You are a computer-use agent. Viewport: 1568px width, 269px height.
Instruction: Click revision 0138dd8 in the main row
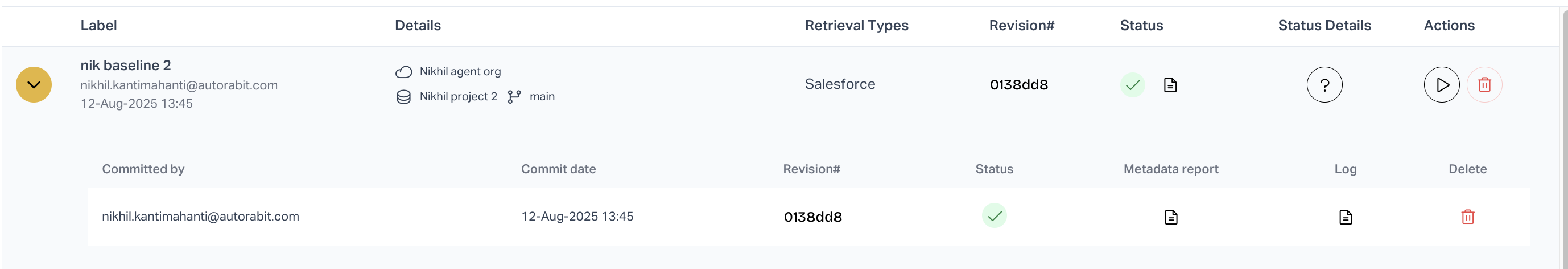pos(1018,85)
